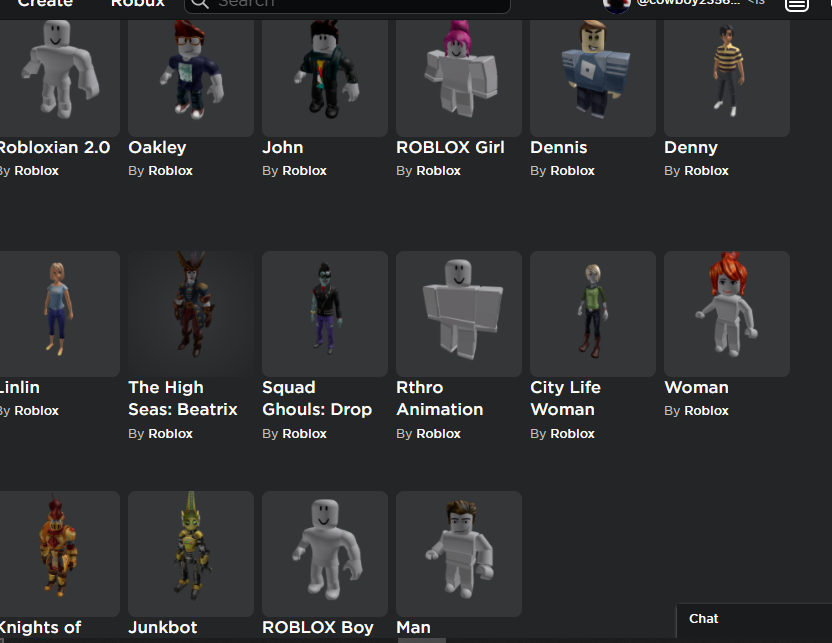
Task: Open Roblox creator link under High Seas: Beatrix
Action: click(x=170, y=434)
